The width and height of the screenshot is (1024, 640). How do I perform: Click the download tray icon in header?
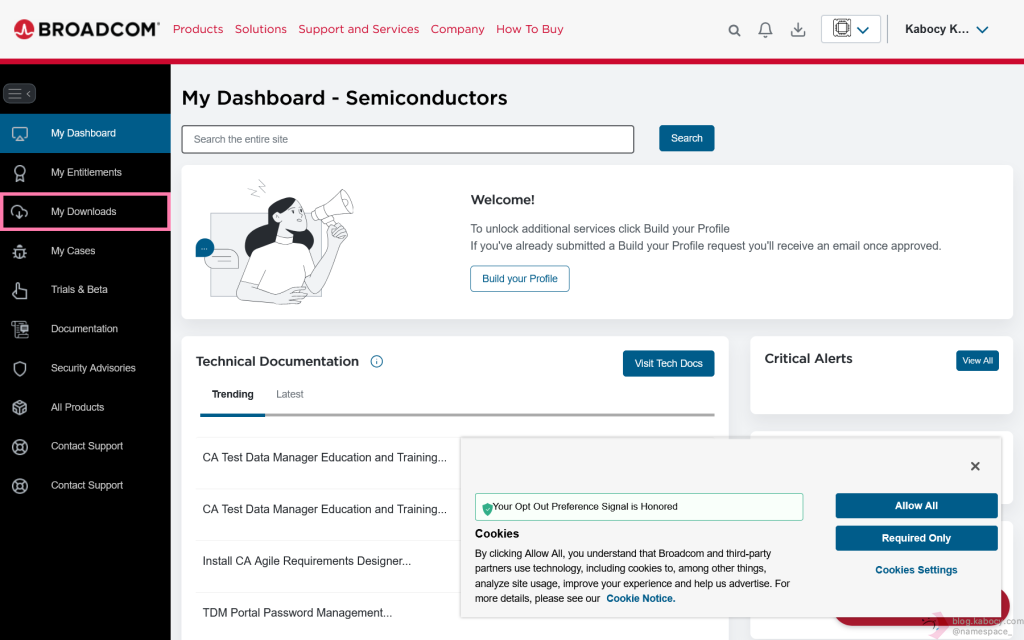(798, 30)
